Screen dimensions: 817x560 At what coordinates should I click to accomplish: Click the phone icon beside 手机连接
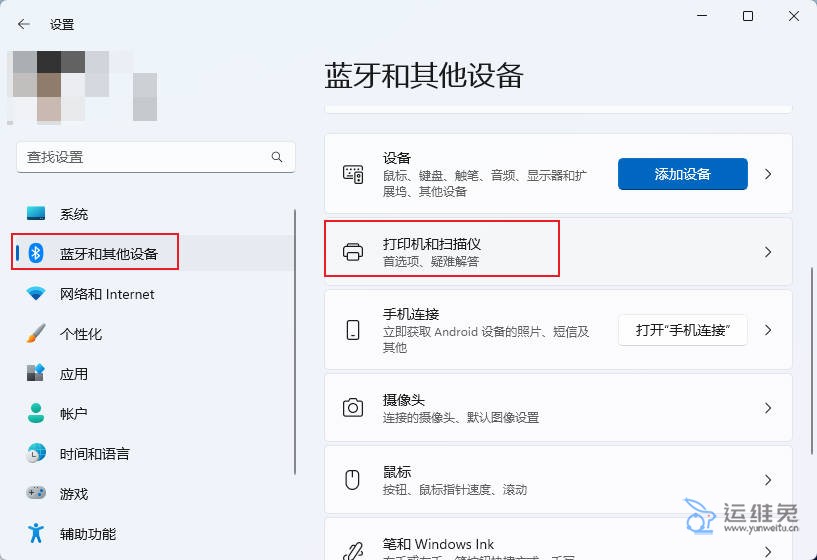pos(353,330)
